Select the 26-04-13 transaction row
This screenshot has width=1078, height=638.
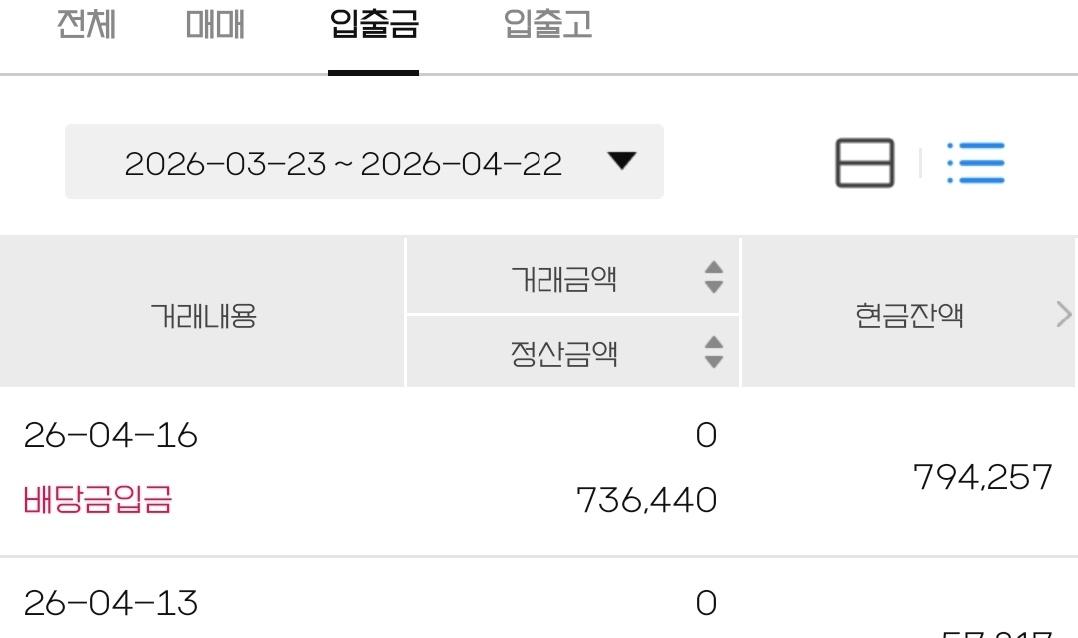click(539, 599)
